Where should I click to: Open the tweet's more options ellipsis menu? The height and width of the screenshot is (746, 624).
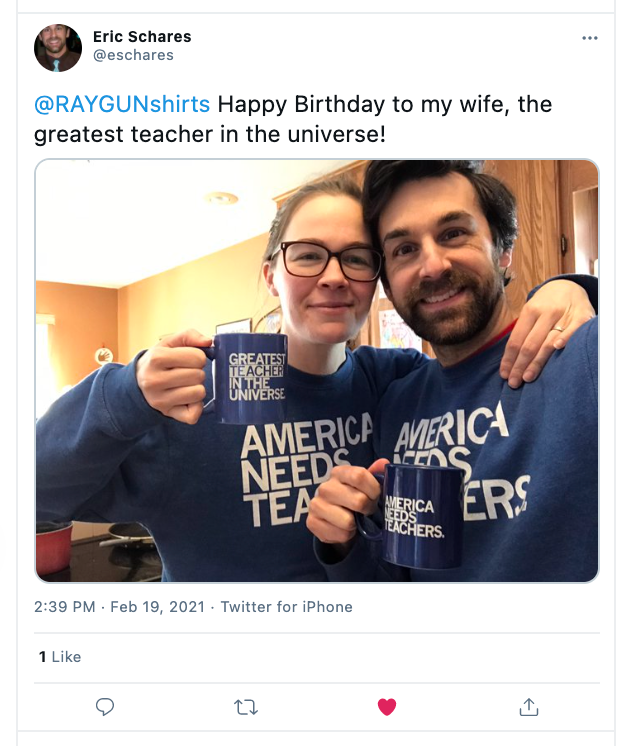[589, 38]
